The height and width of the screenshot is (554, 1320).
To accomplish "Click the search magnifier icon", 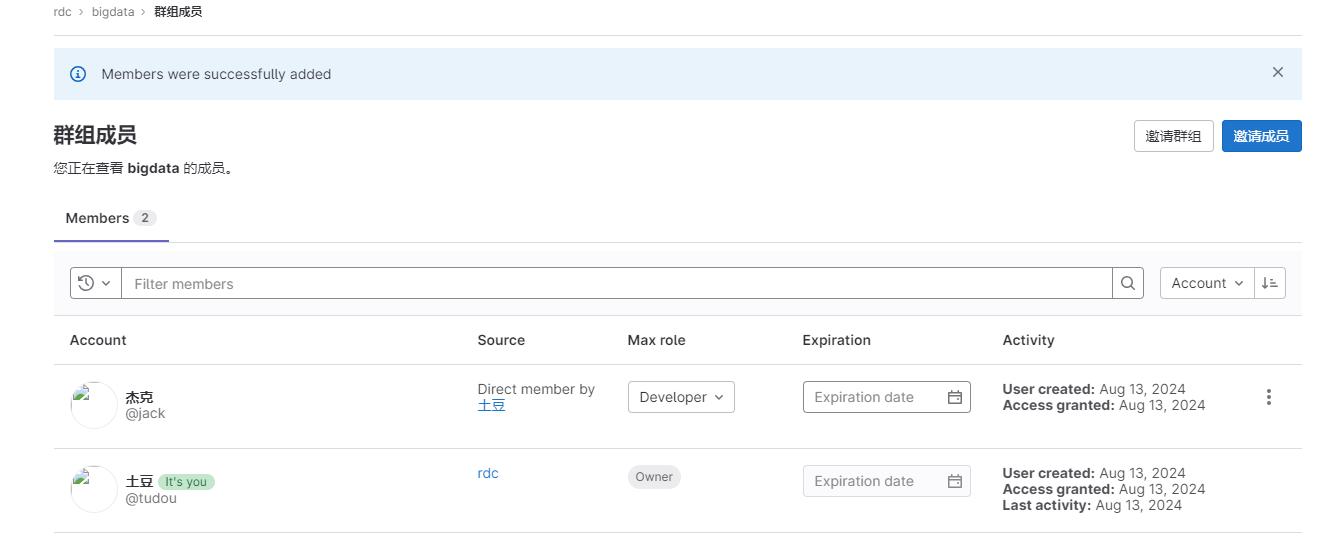I will coord(1127,283).
